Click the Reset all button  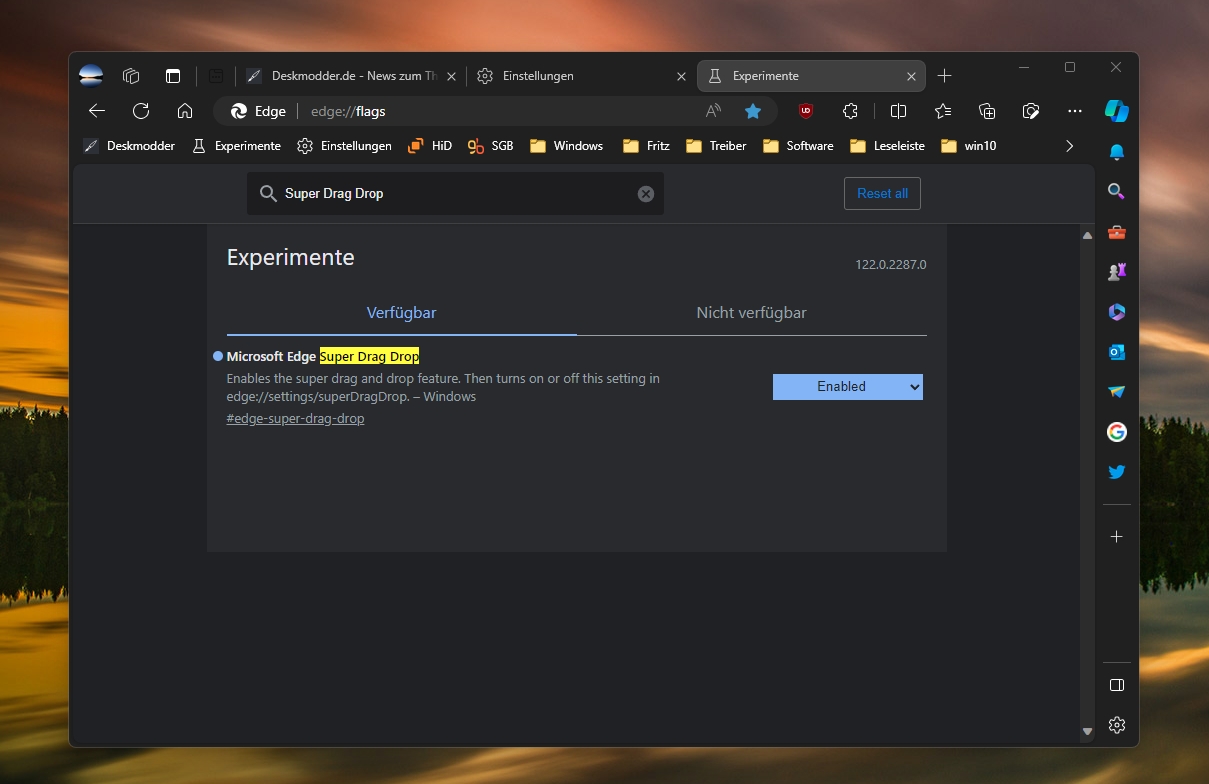click(882, 194)
